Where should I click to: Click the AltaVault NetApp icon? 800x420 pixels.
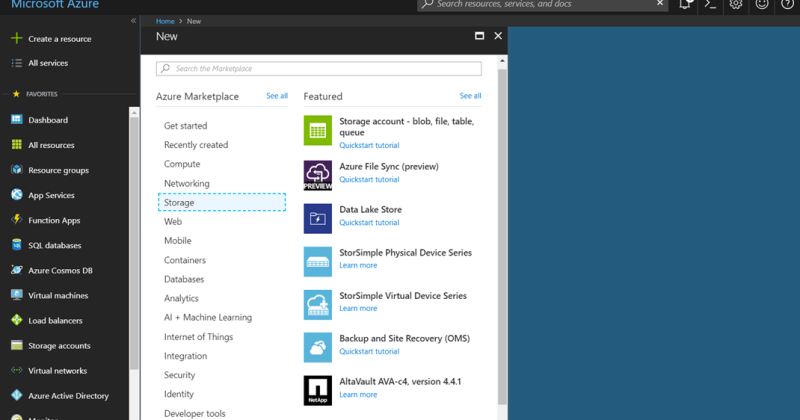pyautogui.click(x=317, y=390)
